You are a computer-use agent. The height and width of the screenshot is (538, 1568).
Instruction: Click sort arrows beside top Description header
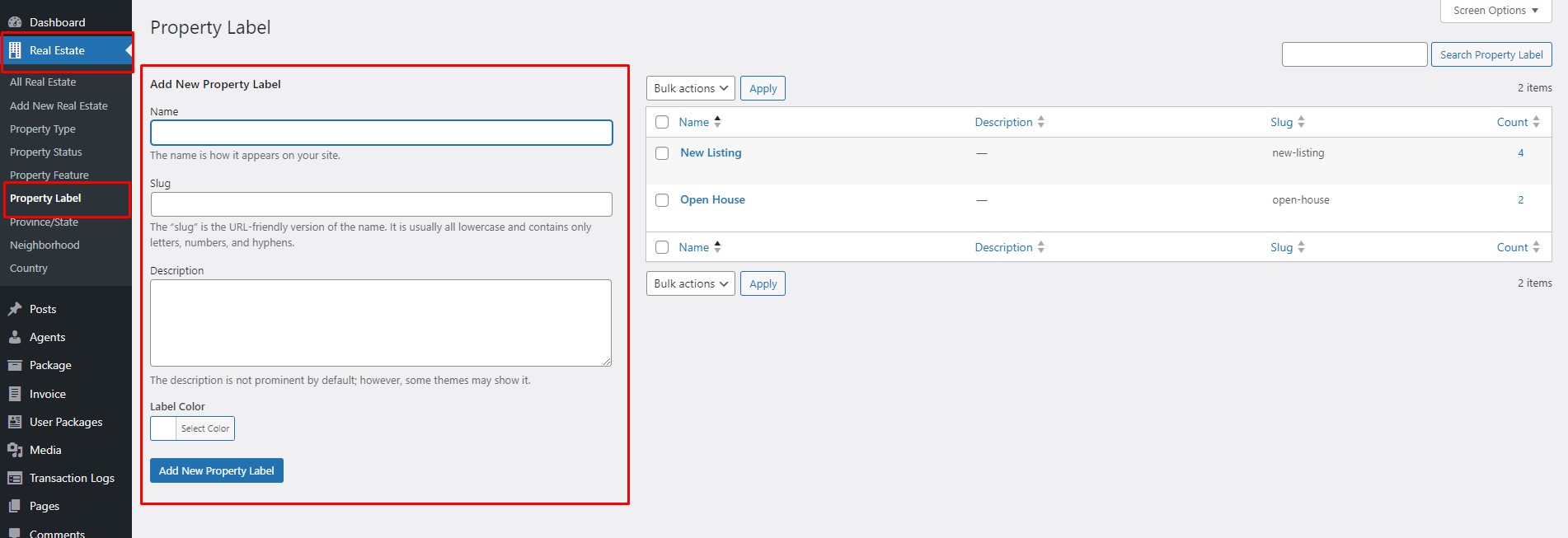click(1041, 122)
